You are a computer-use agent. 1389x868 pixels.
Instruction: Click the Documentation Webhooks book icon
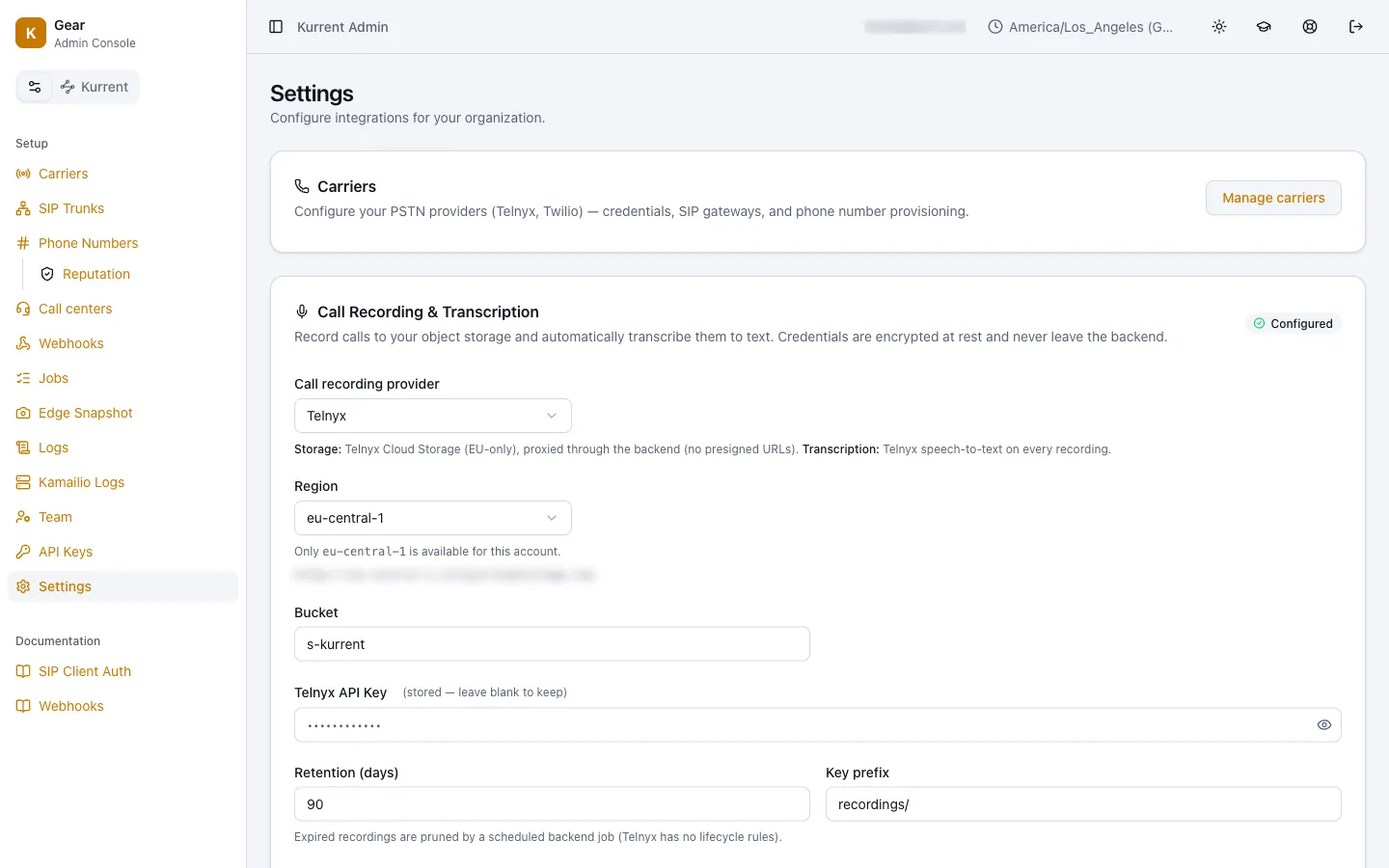coord(23,706)
